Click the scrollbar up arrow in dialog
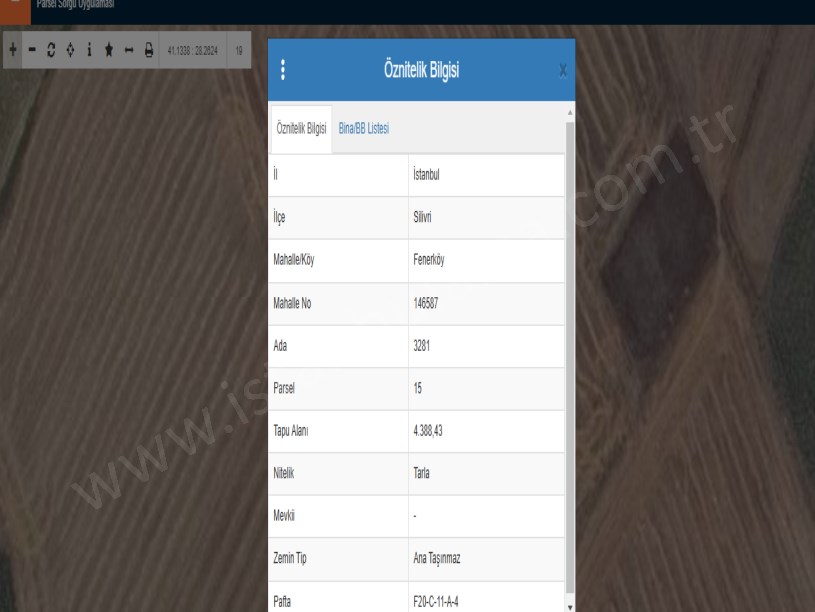The width and height of the screenshot is (815, 612). pos(570,108)
